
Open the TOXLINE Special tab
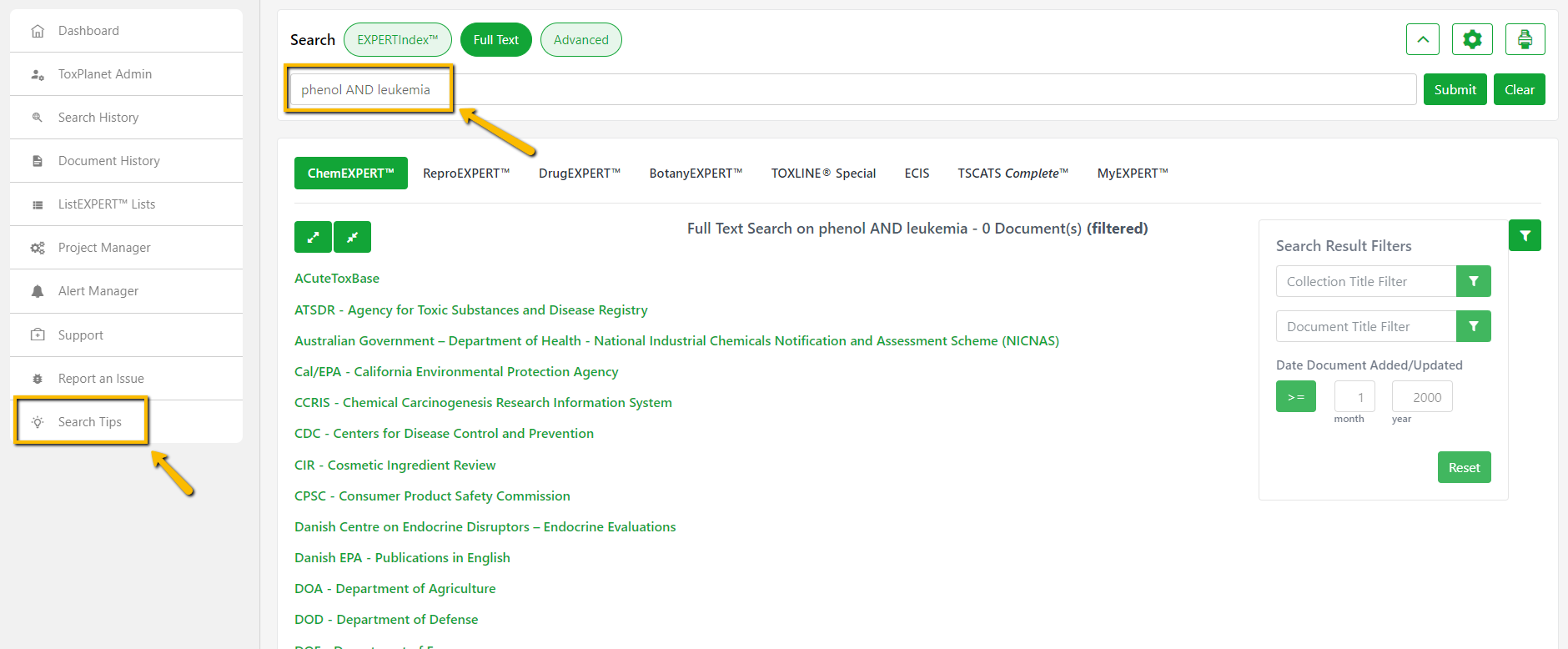(x=822, y=174)
